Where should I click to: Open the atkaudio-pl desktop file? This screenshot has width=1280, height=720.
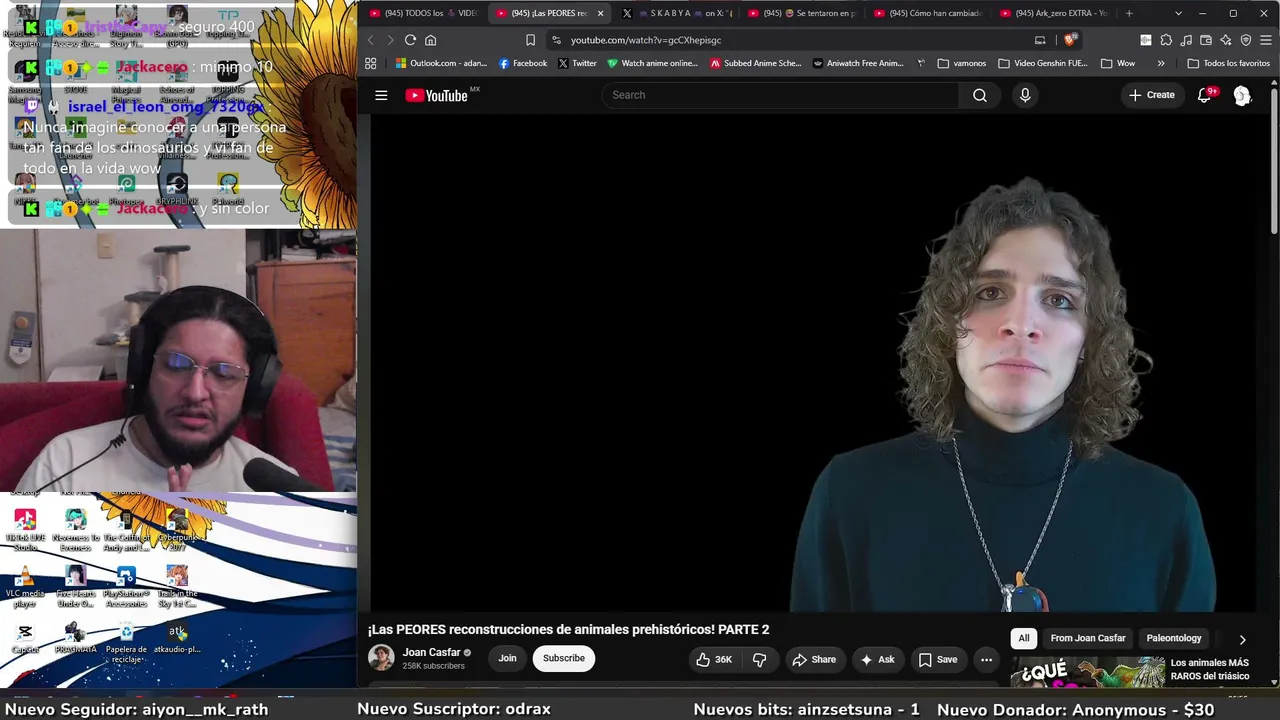(177, 638)
